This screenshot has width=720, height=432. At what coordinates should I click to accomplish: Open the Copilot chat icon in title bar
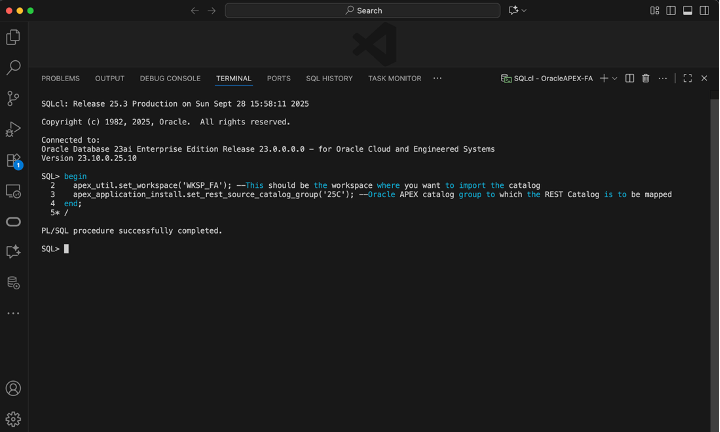pos(513,10)
